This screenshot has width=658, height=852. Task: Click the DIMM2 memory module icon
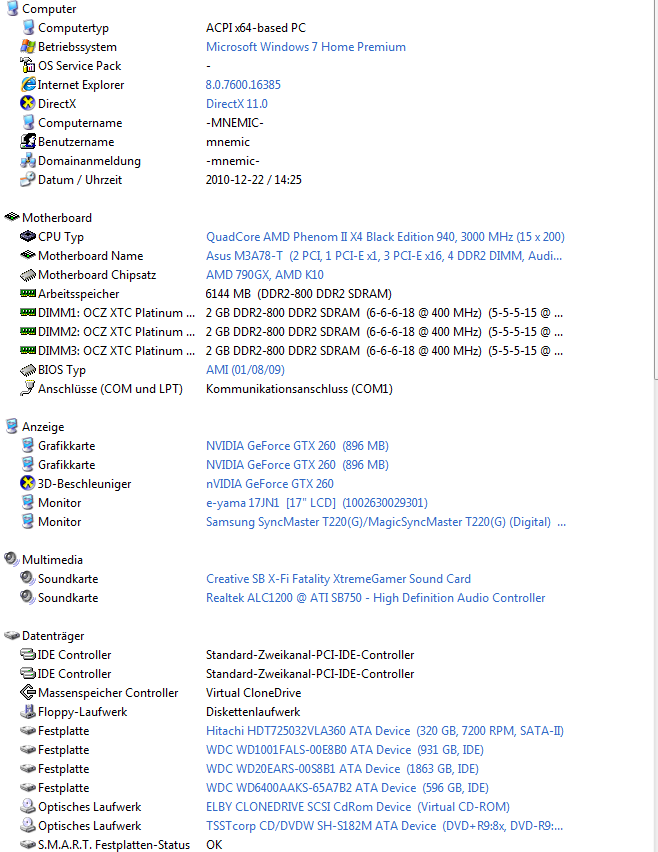(28, 331)
